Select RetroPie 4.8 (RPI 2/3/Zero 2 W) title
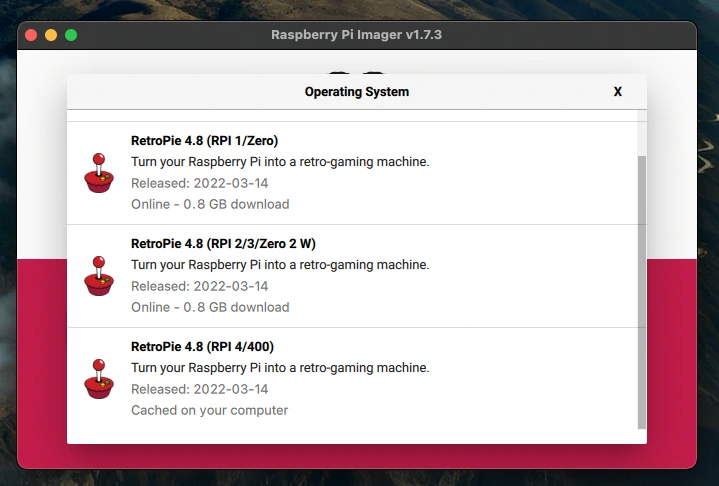The width and height of the screenshot is (719, 486). tap(223, 243)
